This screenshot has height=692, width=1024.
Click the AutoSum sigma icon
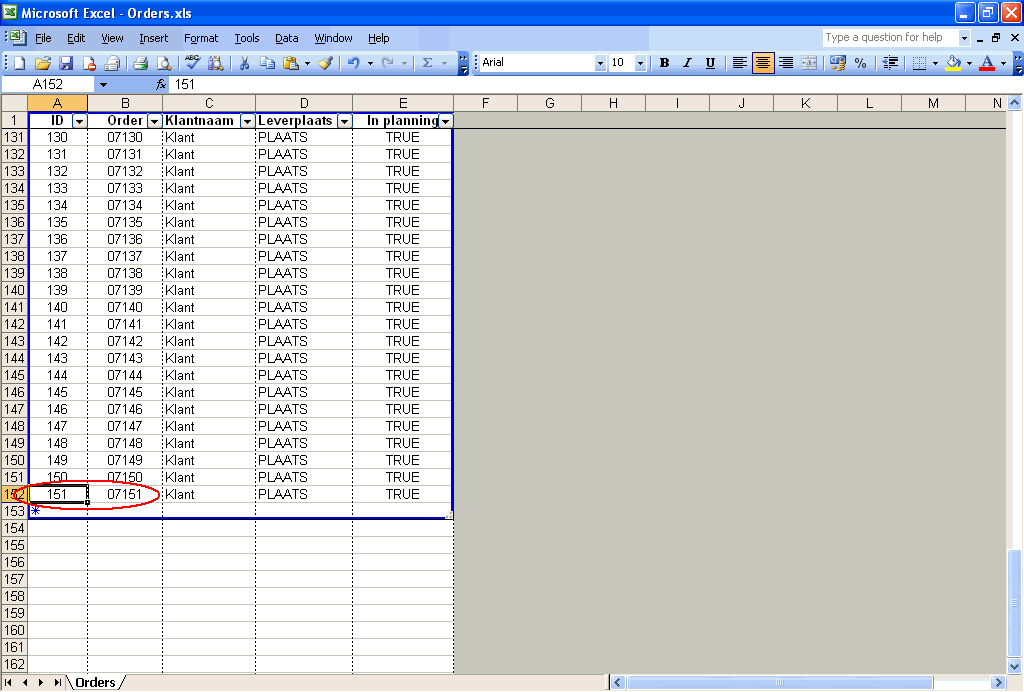(428, 63)
